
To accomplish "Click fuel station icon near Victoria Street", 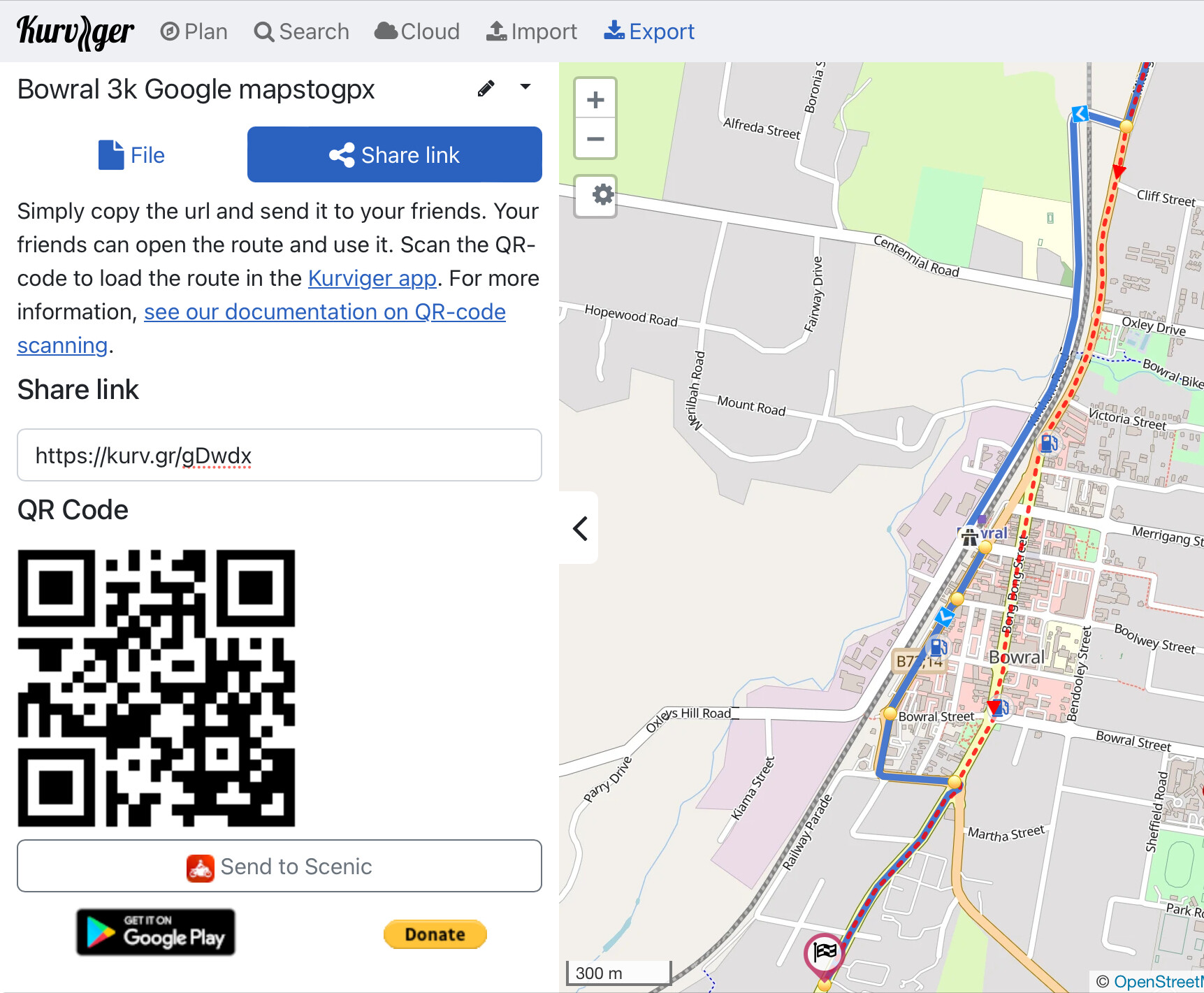I will pyautogui.click(x=1049, y=443).
